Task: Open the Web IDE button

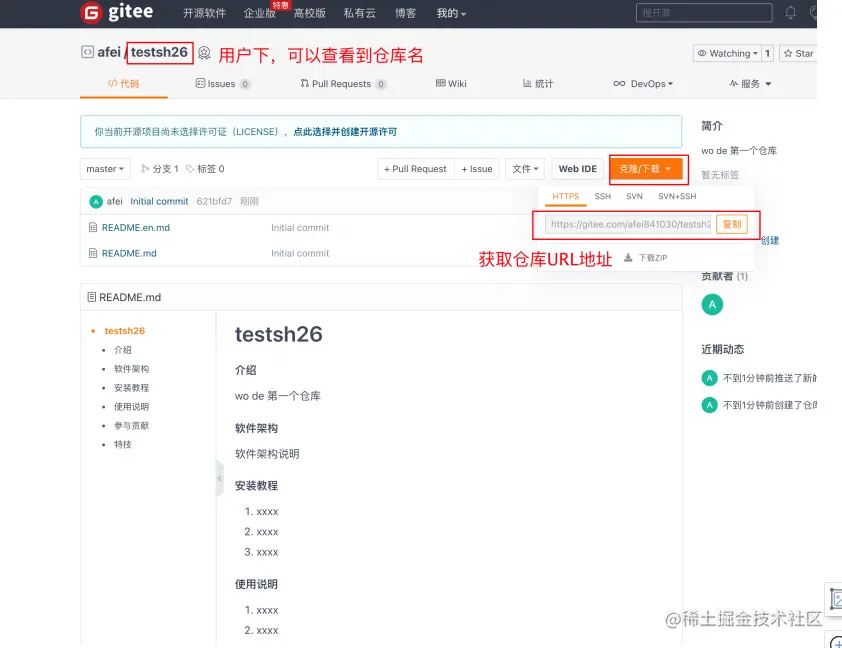Action: click(578, 169)
